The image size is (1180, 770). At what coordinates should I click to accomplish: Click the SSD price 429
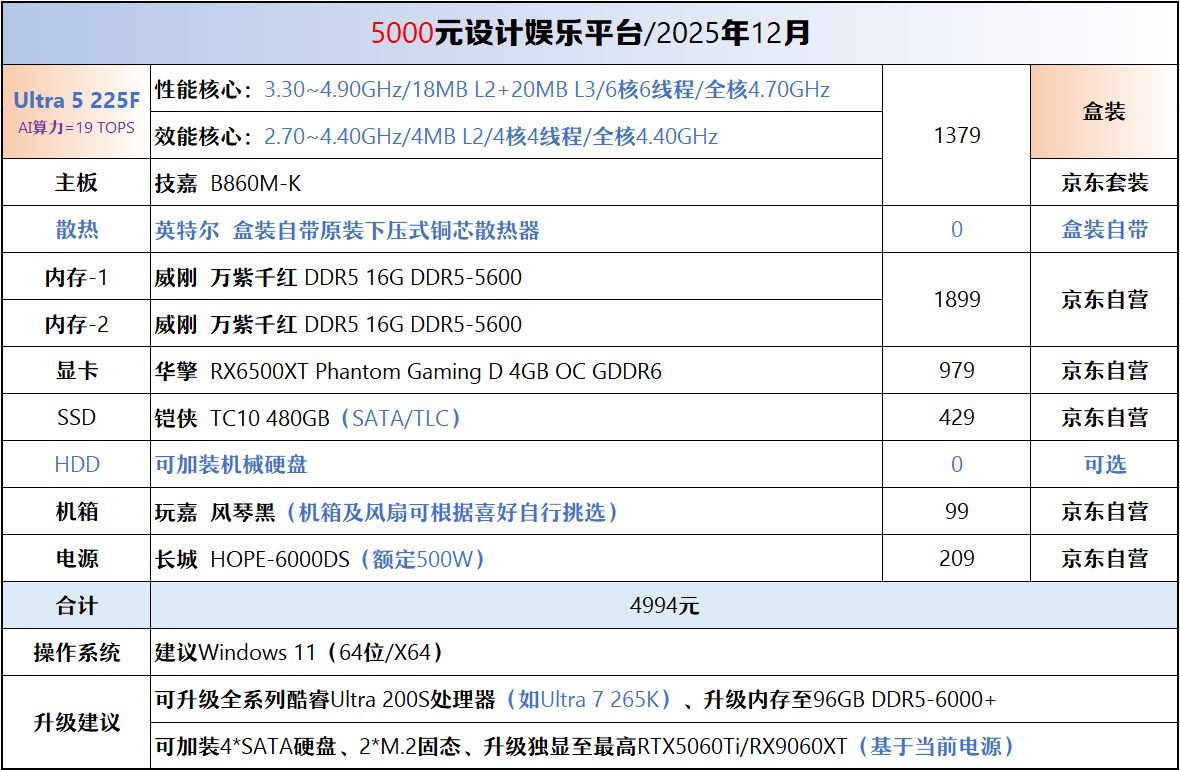pyautogui.click(x=956, y=417)
